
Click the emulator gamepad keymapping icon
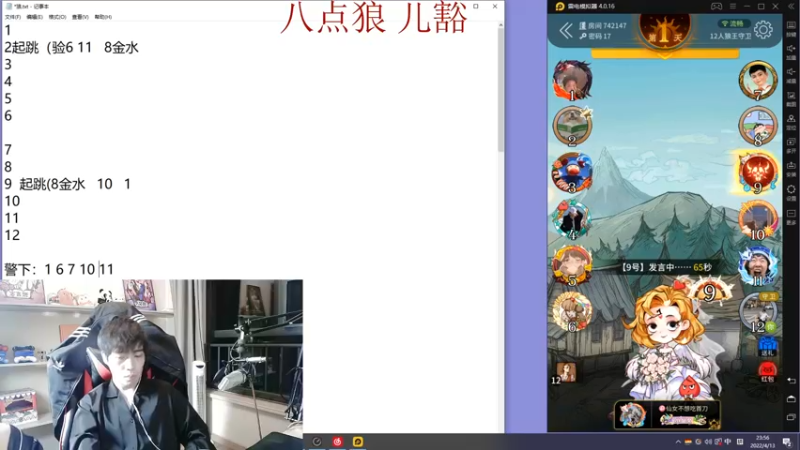coord(717,6)
